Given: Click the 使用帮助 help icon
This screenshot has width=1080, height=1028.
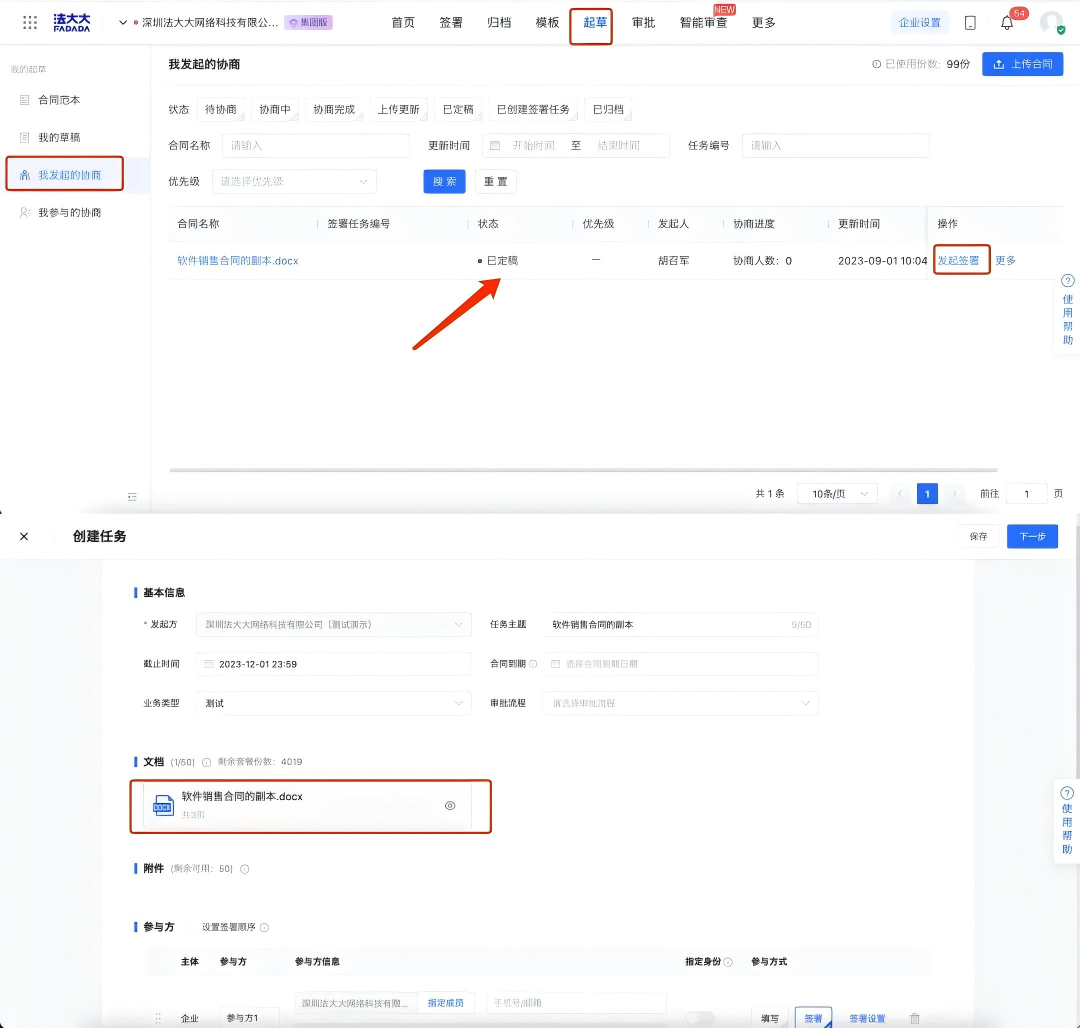Looking at the screenshot, I should [1067, 282].
